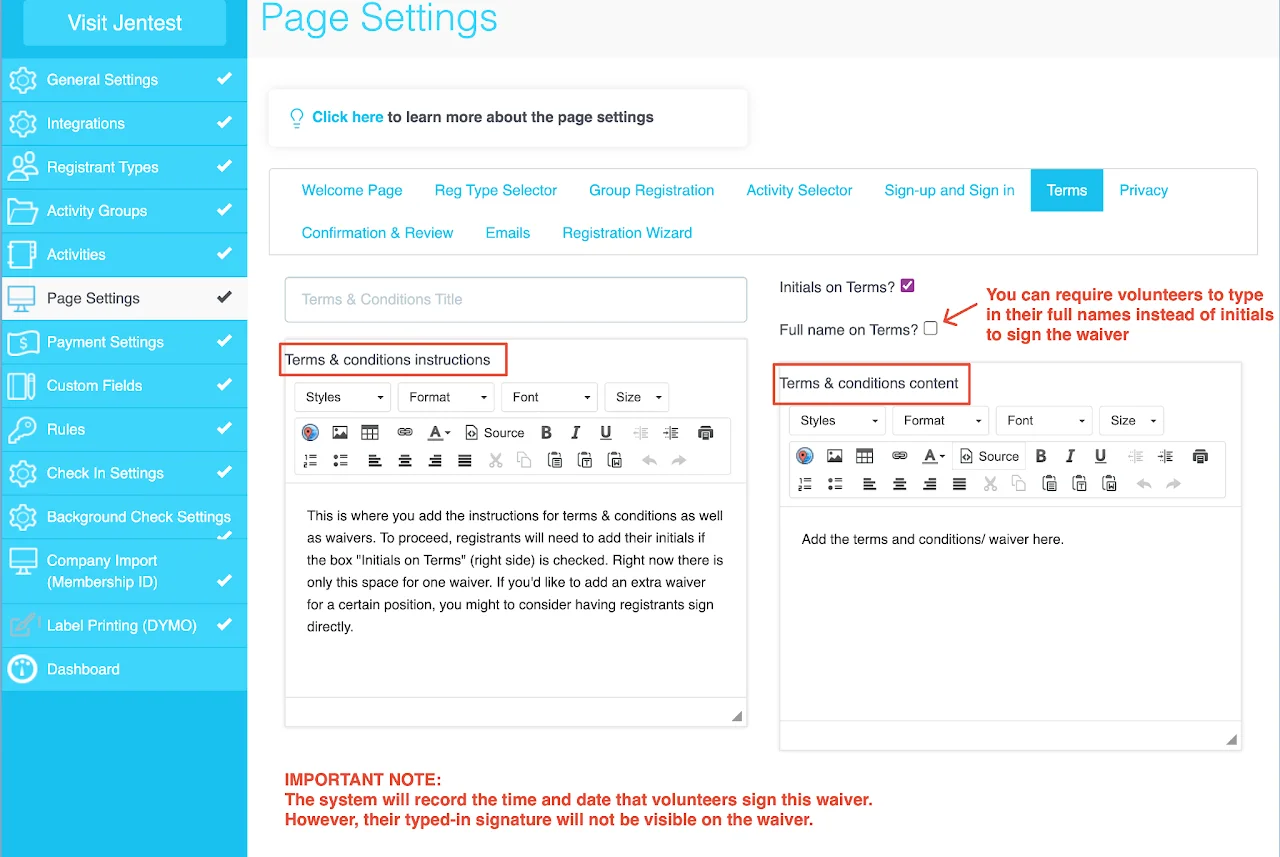This screenshot has width=1280, height=857.
Task: Switch to Activity Selector tab
Action: coord(800,190)
